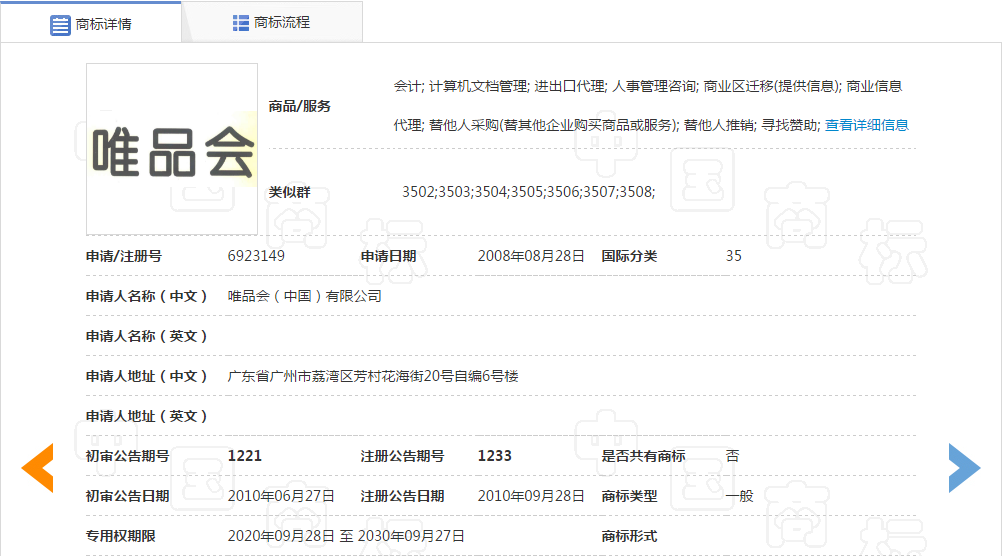The height and width of the screenshot is (556, 1005).
Task: Click the 申请人地址（中文） label
Action: (x=147, y=376)
